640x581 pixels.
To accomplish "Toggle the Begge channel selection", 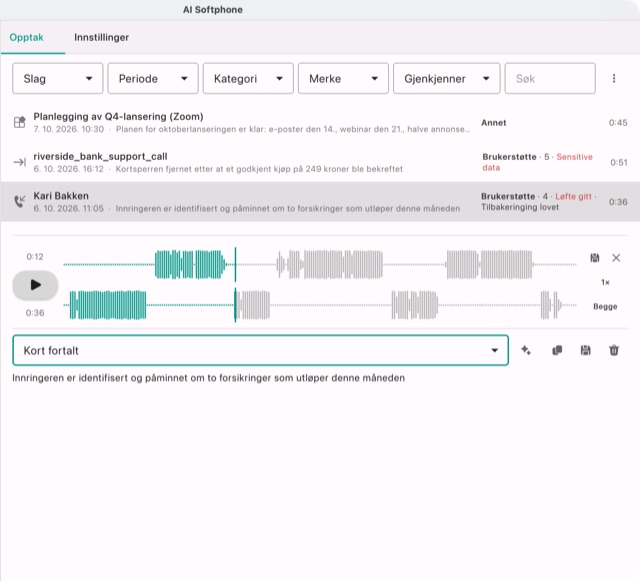I will pos(605,306).
